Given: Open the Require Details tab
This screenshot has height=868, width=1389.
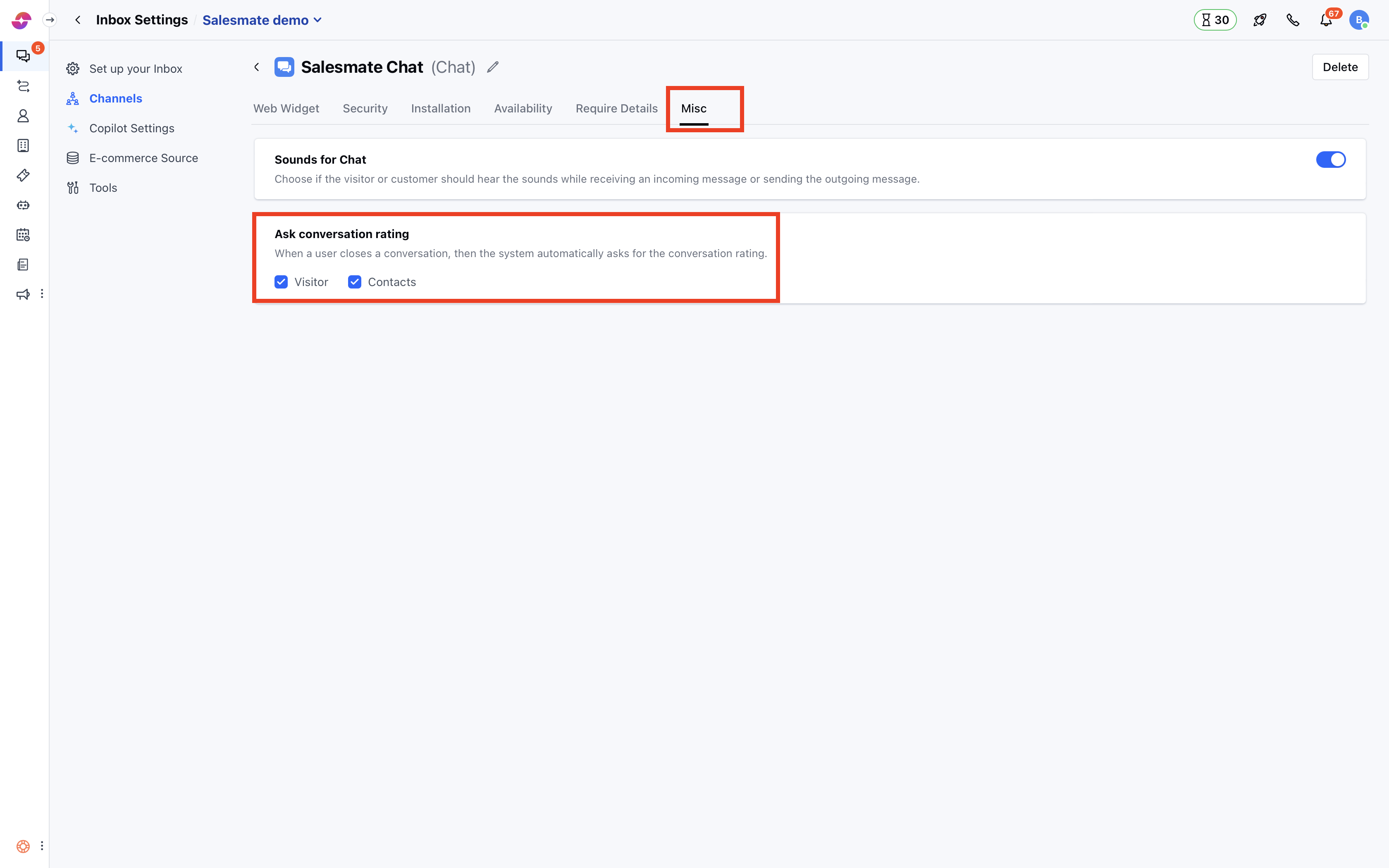Looking at the screenshot, I should pyautogui.click(x=616, y=108).
